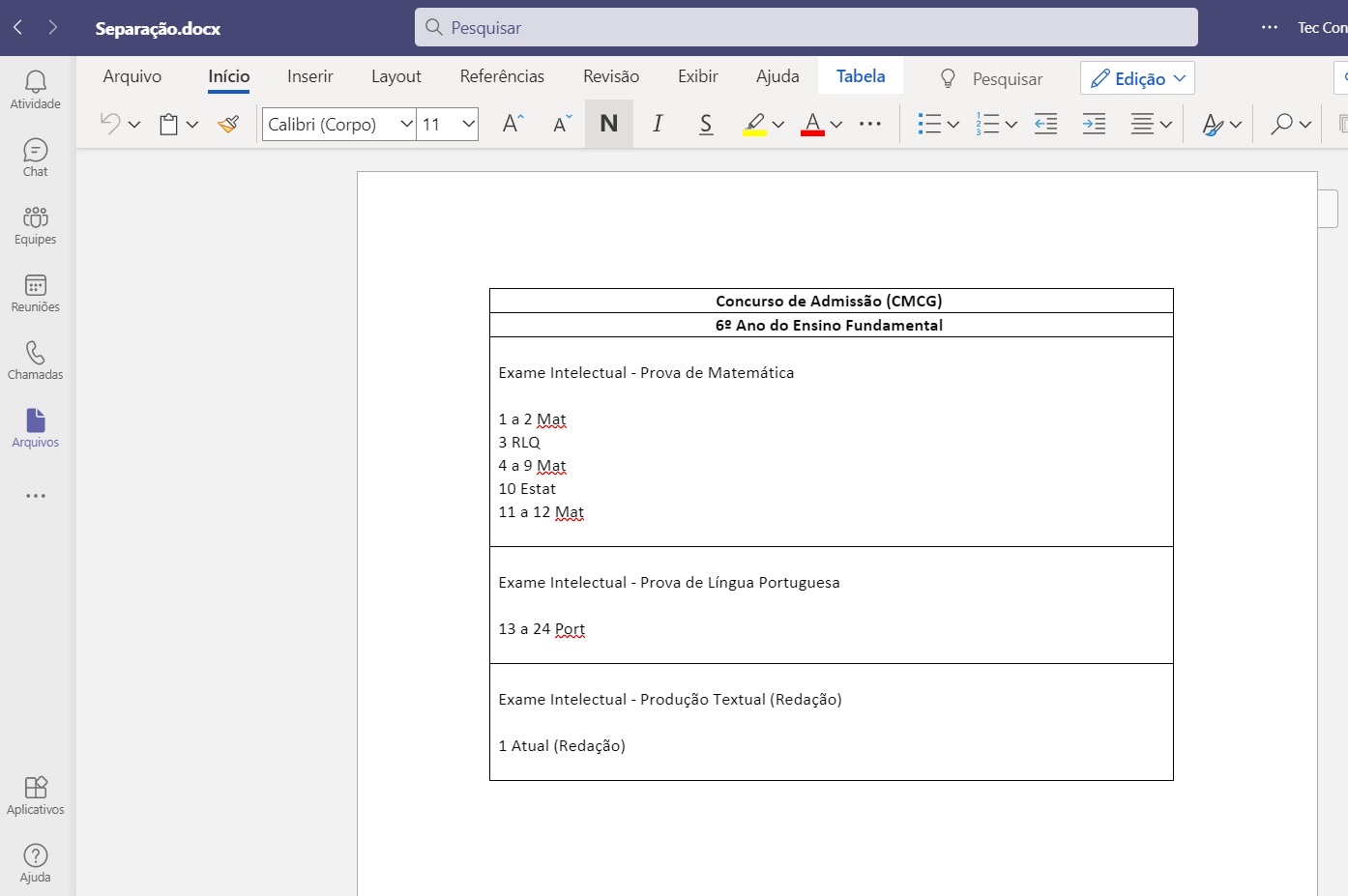Click the top Pesquisar search field

click(x=806, y=27)
